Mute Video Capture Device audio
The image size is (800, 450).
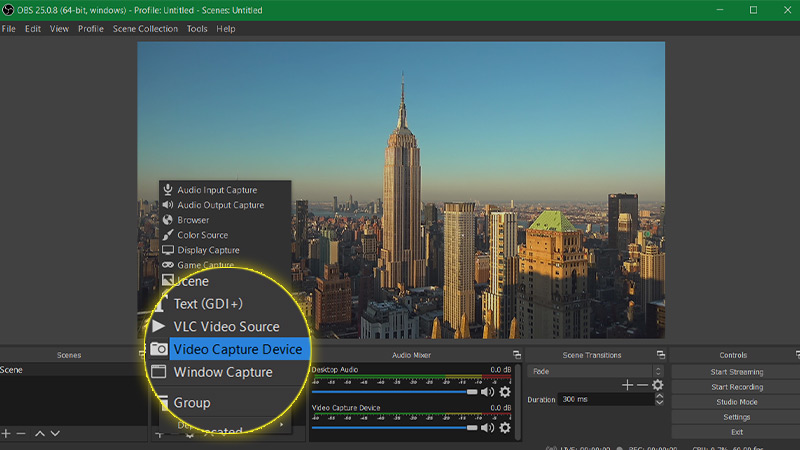point(487,428)
